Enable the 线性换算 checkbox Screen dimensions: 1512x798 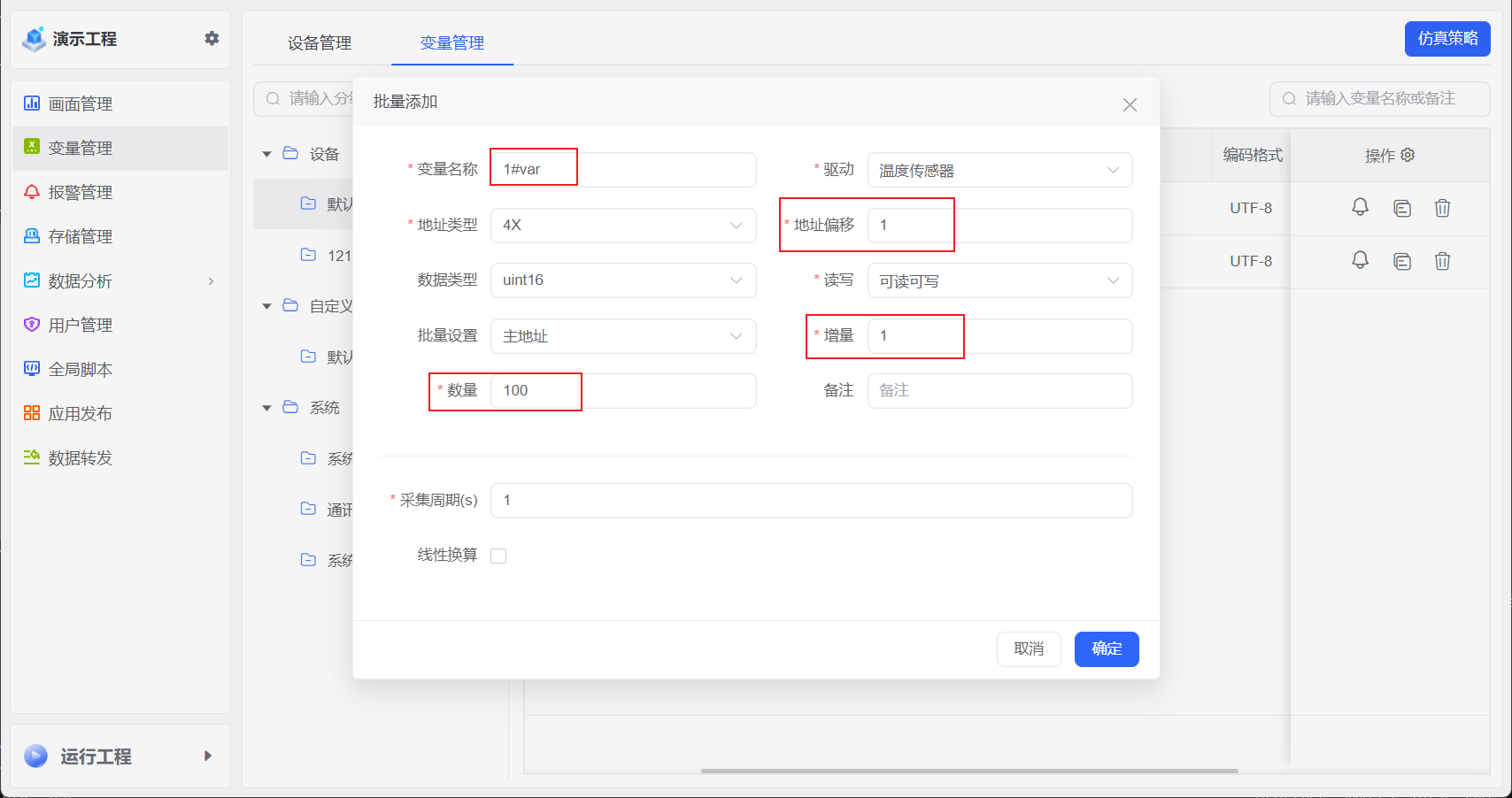(498, 555)
